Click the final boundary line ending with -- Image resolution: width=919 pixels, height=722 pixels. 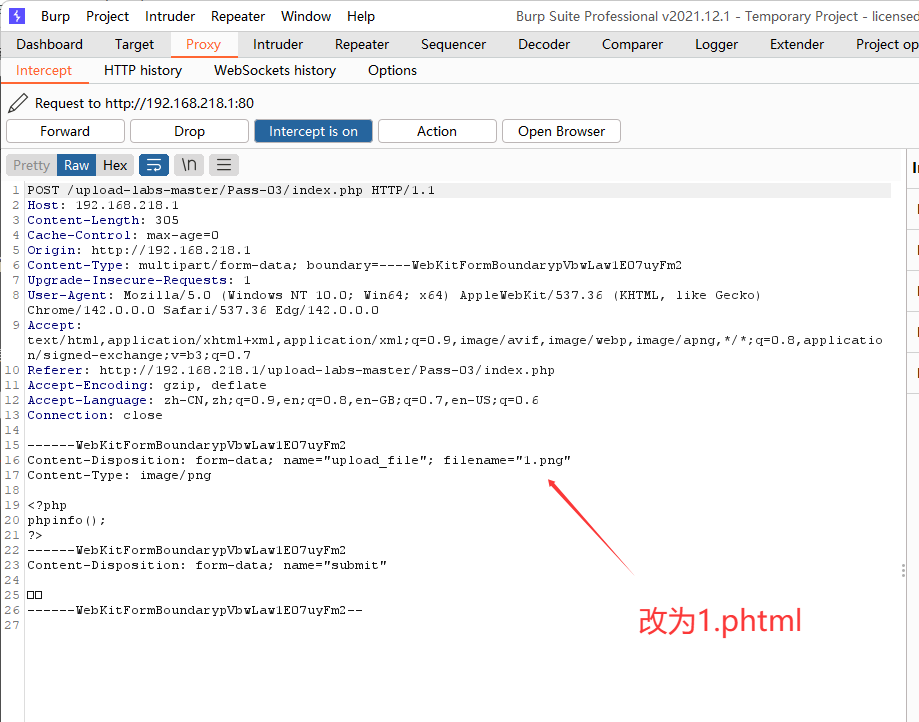(x=195, y=610)
